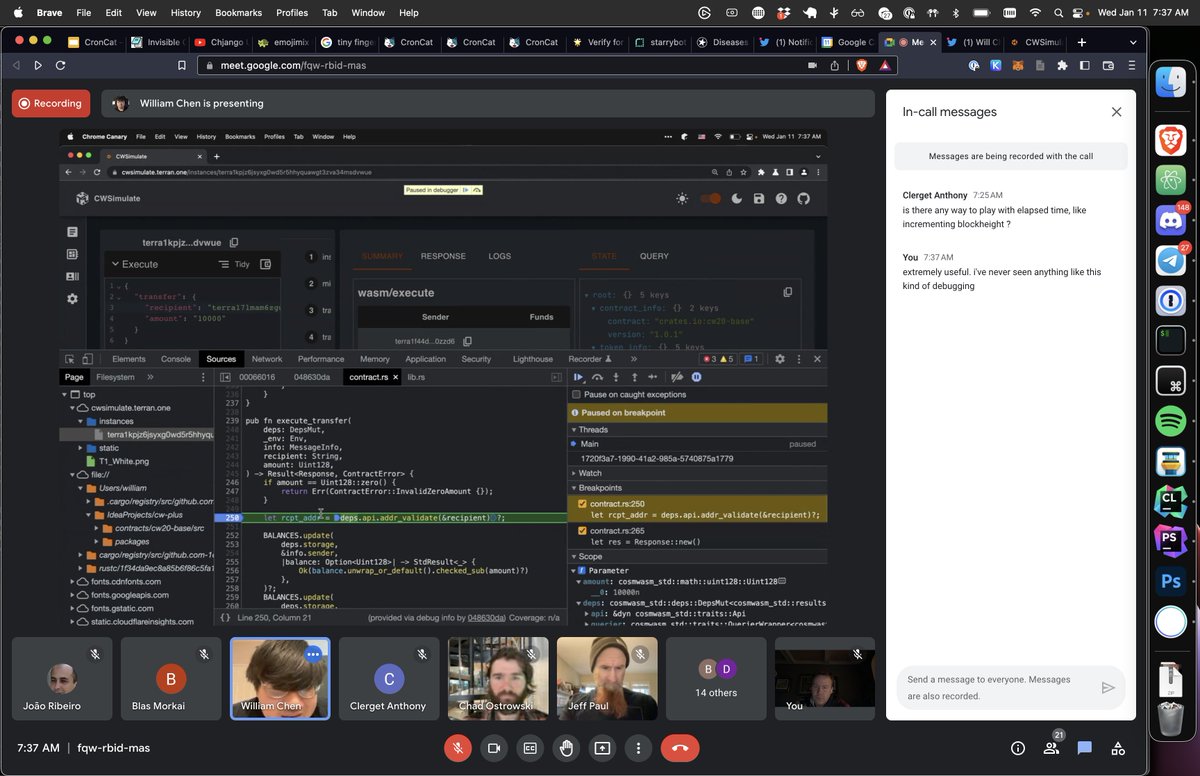Launch Spotify from the dock
Viewport: 1200px width, 776px height.
1170,421
